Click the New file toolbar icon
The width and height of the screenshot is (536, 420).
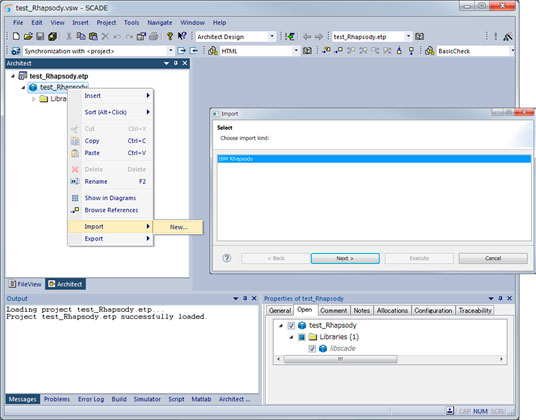point(16,36)
